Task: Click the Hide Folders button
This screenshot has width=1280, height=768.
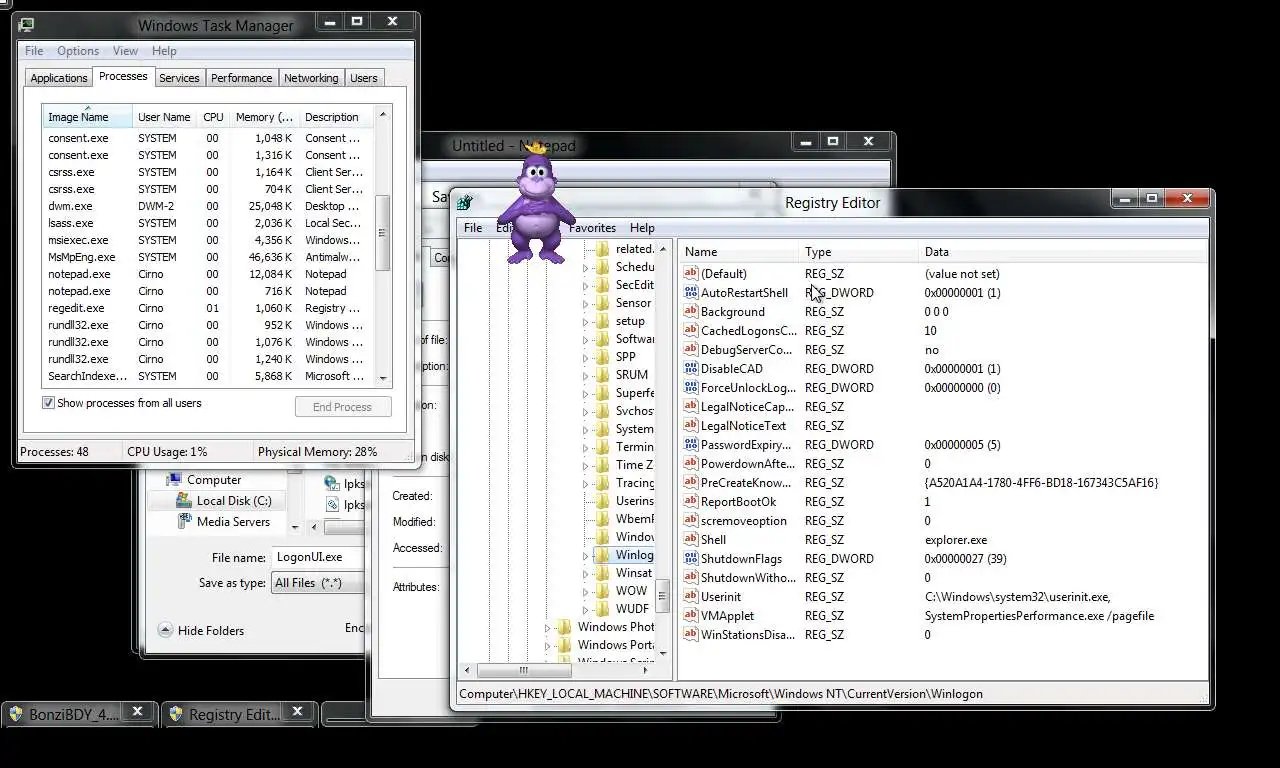Action: [201, 631]
